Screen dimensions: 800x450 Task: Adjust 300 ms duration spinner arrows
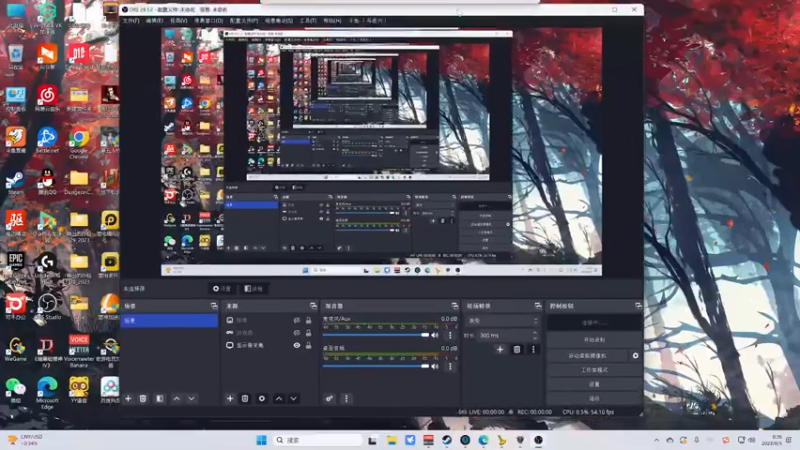[535, 335]
